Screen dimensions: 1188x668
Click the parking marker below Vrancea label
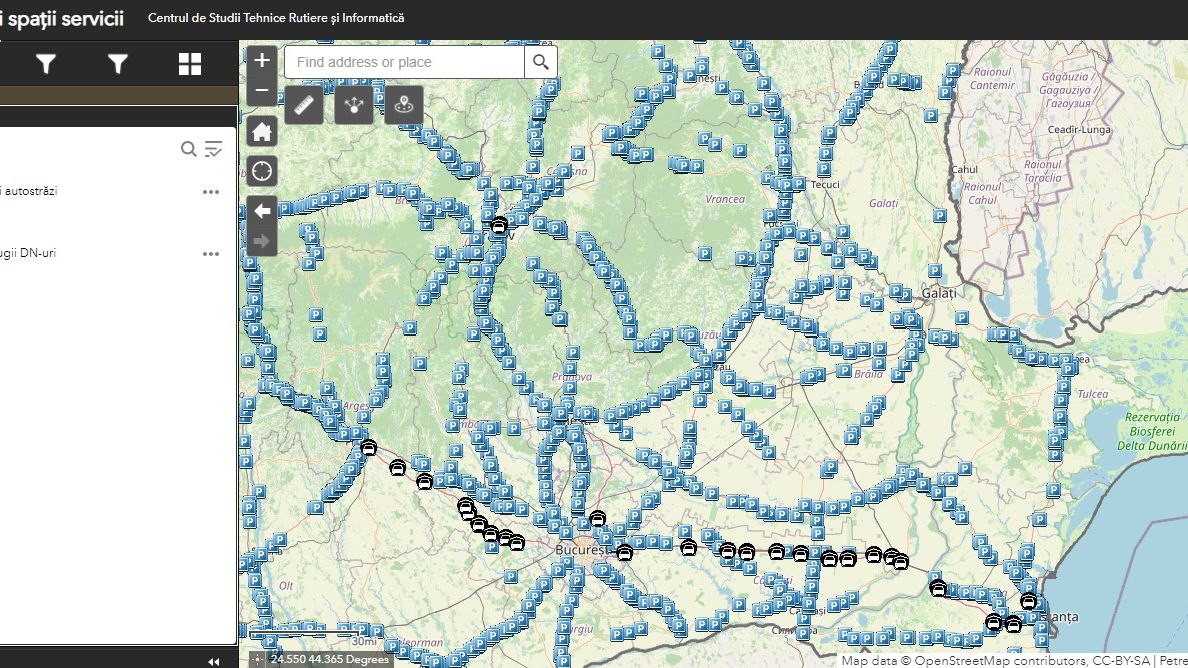pyautogui.click(x=705, y=254)
